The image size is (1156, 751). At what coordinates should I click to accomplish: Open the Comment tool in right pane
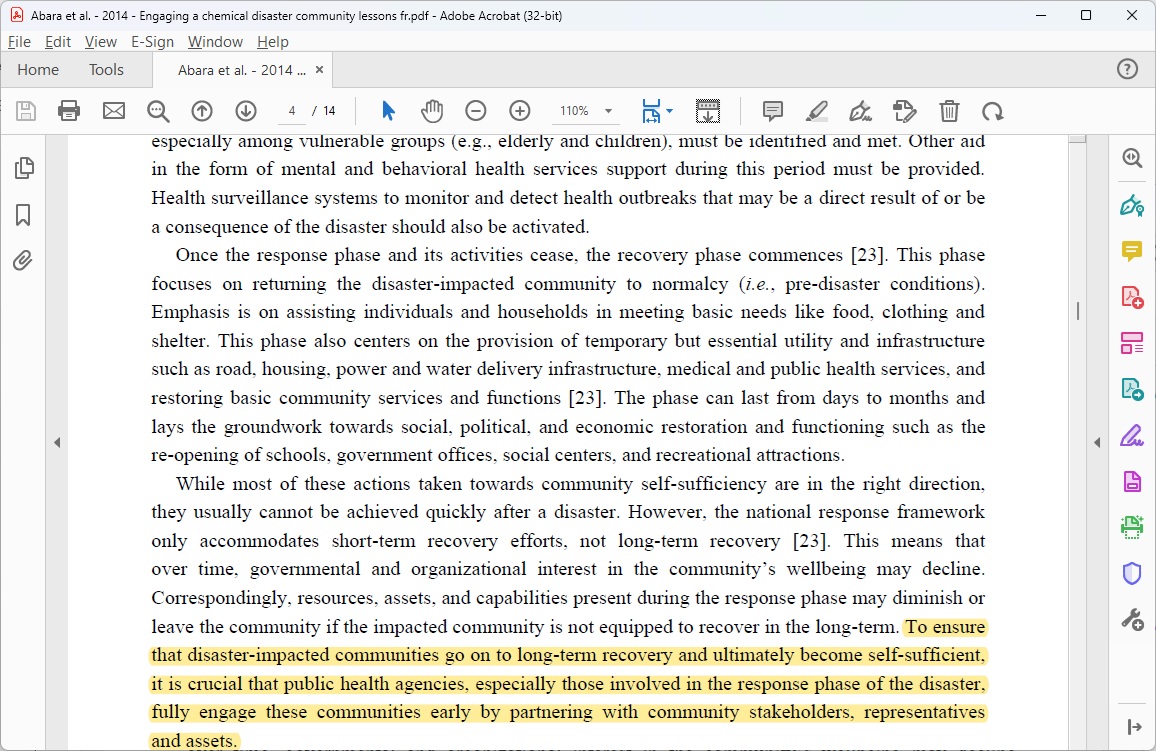pyautogui.click(x=1132, y=251)
